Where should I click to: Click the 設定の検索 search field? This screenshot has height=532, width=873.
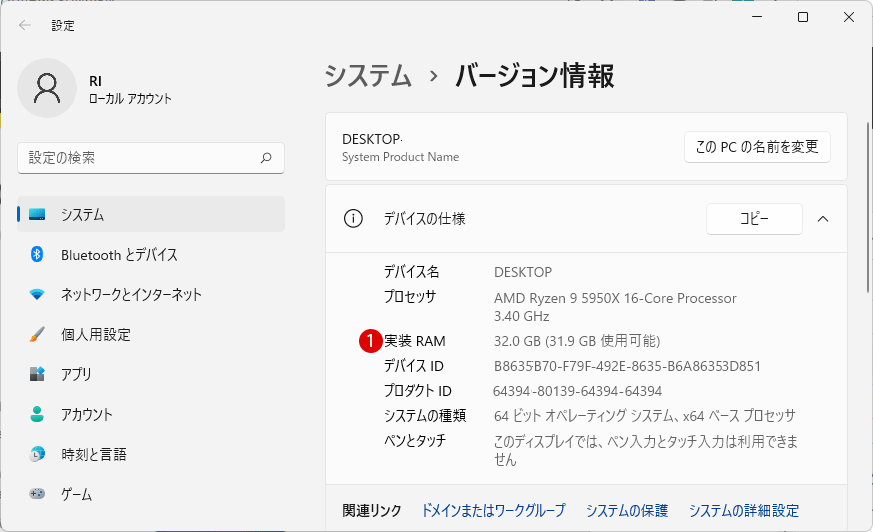coord(151,158)
